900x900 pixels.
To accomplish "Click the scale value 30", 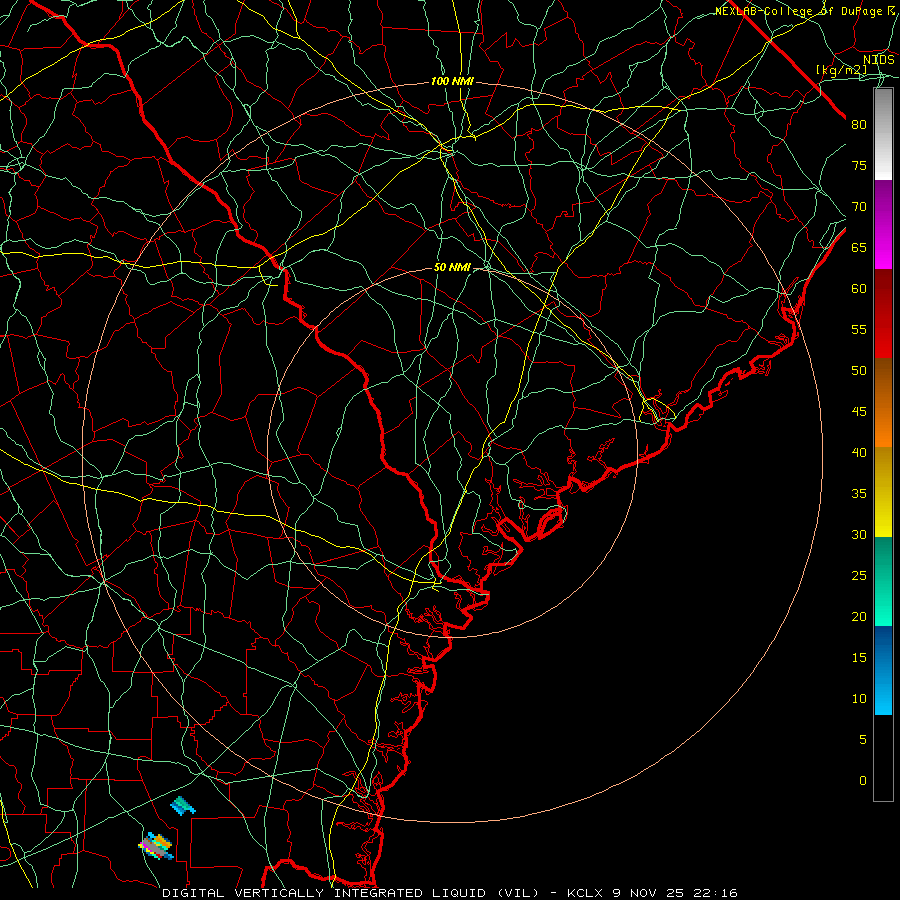I will point(859,534).
